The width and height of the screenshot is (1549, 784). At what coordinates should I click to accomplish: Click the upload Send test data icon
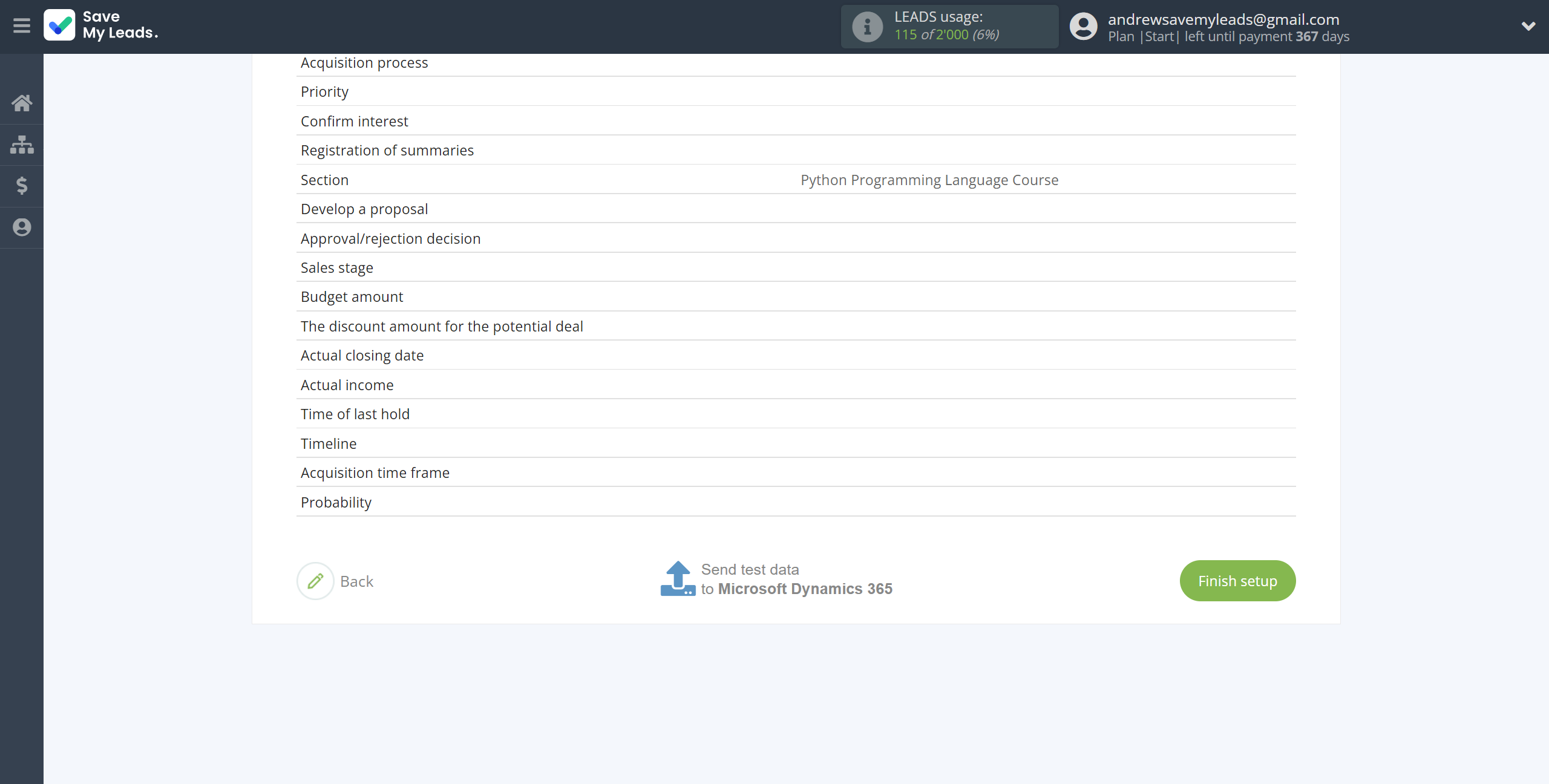point(678,579)
